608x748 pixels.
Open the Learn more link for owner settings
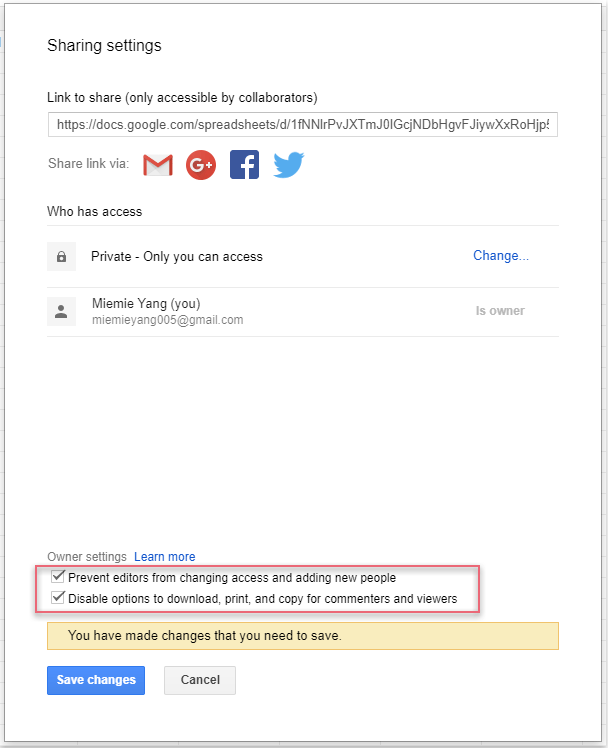point(165,557)
